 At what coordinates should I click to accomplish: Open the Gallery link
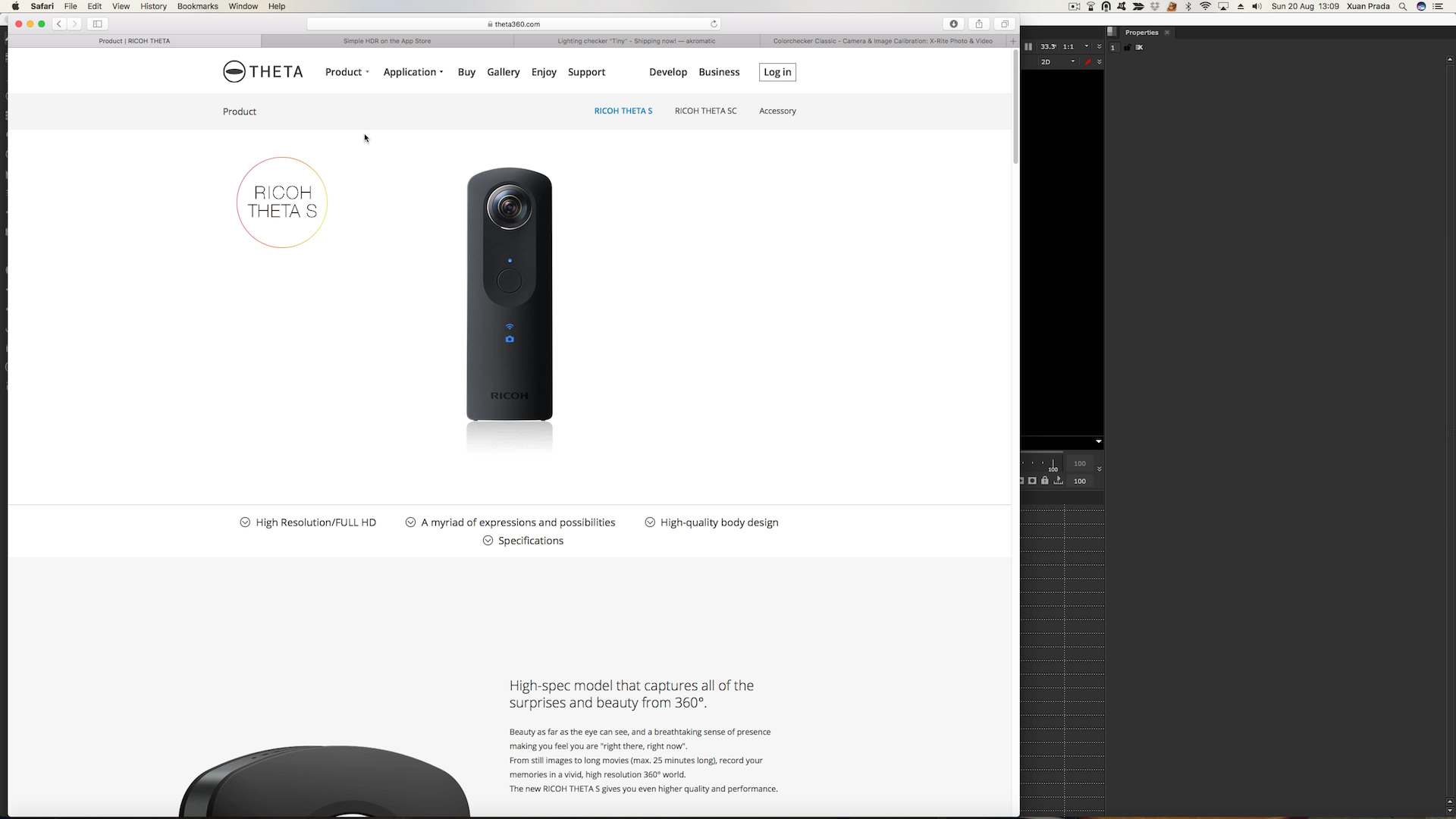(x=504, y=72)
